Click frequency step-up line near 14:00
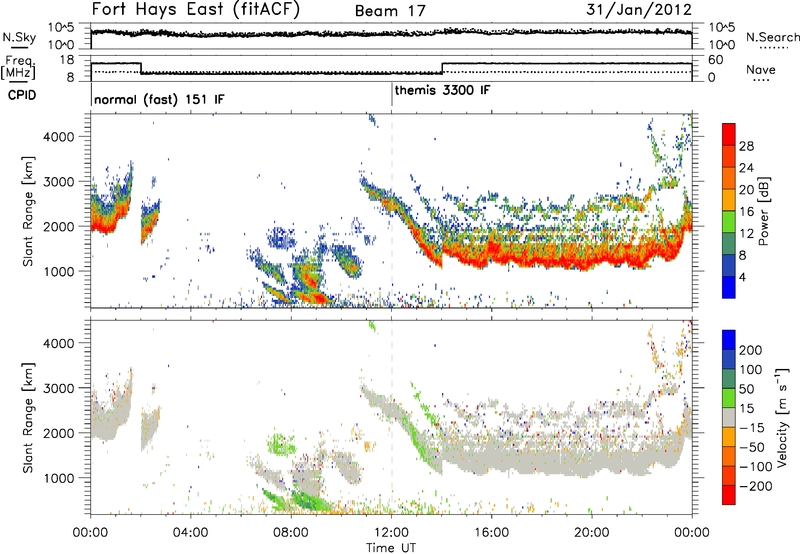Image resolution: width=800 pixels, height=554 pixels. (442, 68)
